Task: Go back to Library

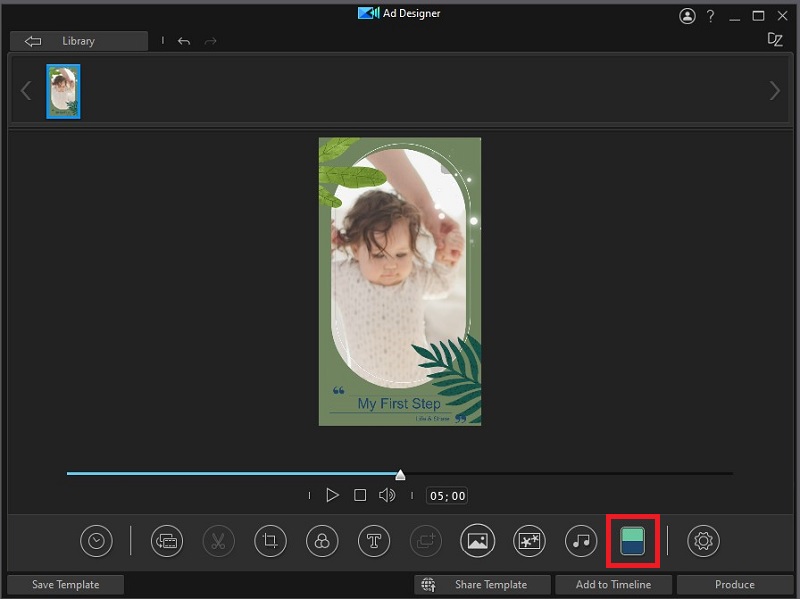Action: click(78, 41)
